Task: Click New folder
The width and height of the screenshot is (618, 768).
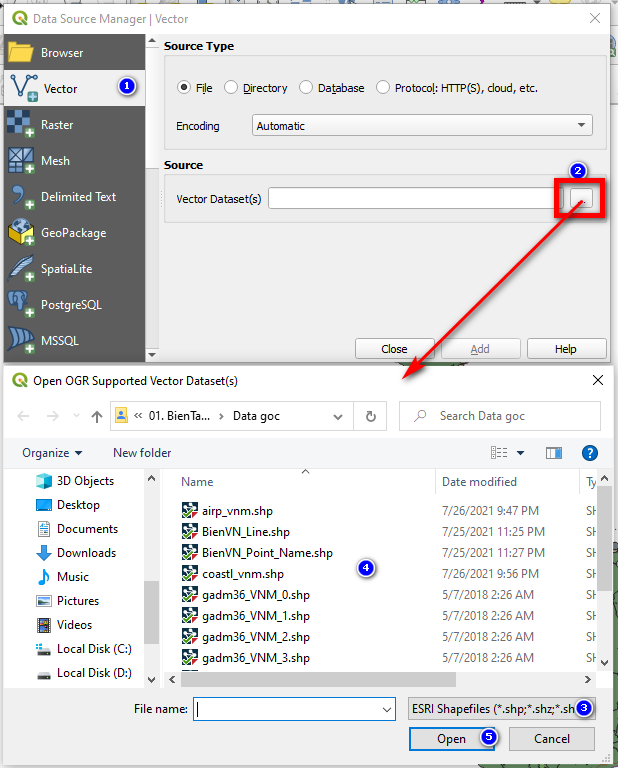Action: 142,453
